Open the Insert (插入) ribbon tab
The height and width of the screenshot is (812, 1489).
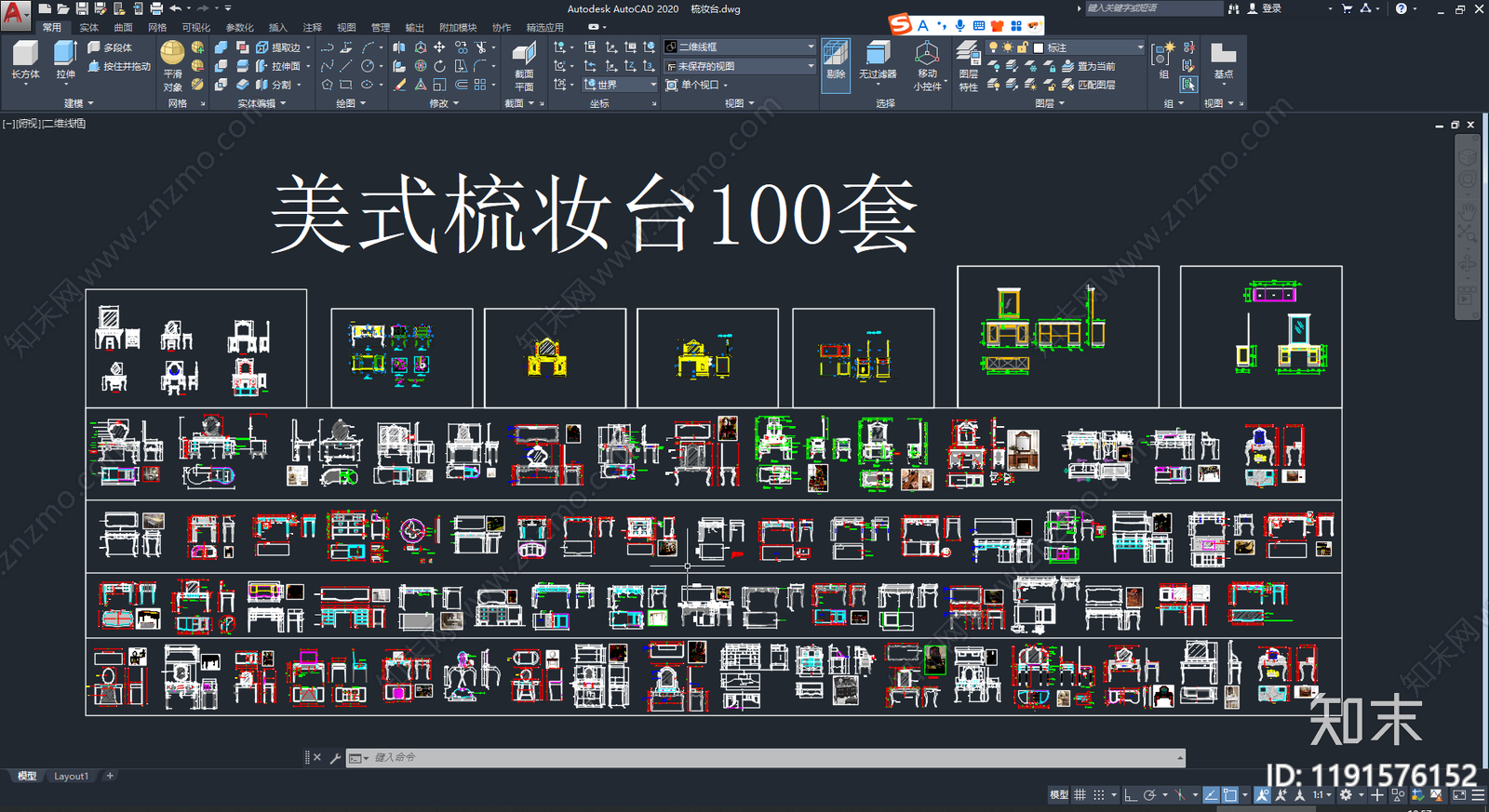tap(277, 28)
